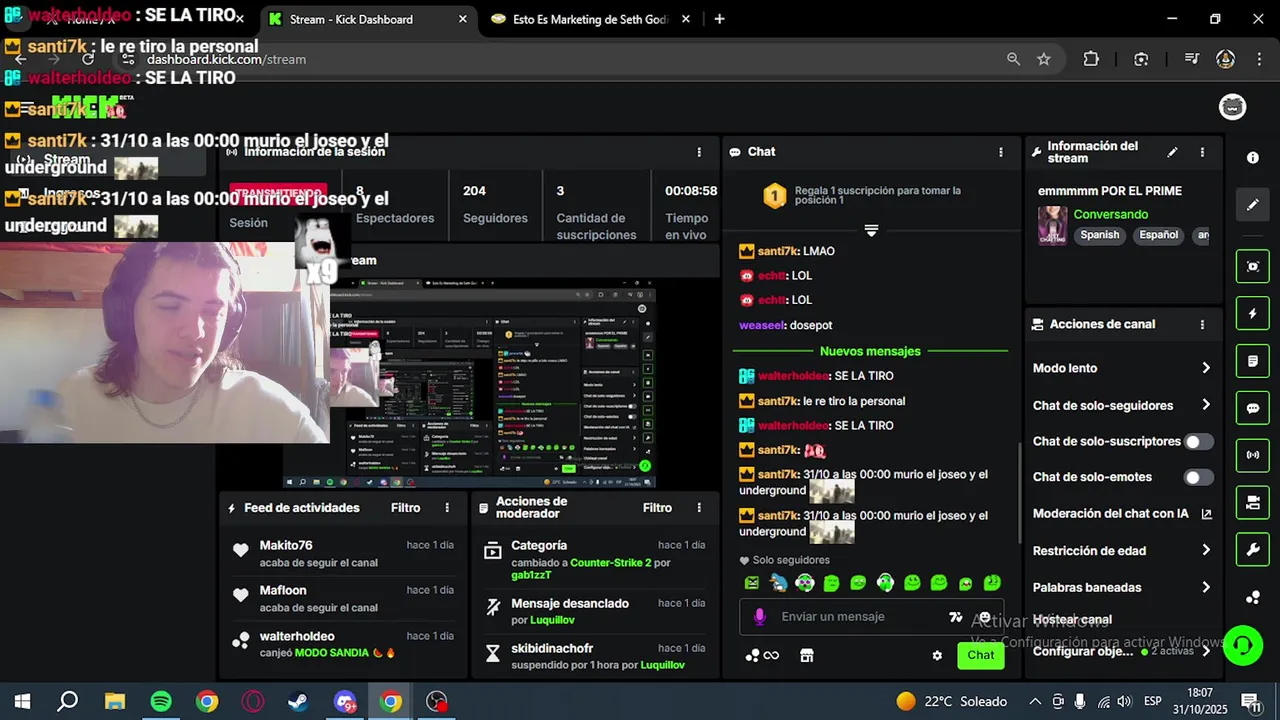Click the purple microphone icon in message box
The height and width of the screenshot is (720, 1280).
coord(760,617)
